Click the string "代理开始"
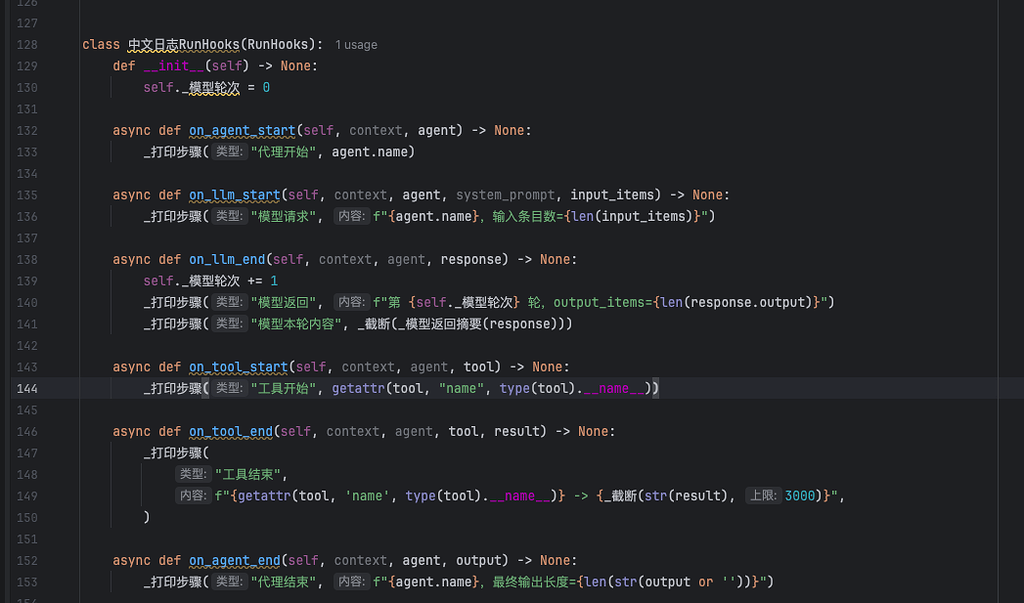This screenshot has height=603, width=1024. click(x=283, y=152)
